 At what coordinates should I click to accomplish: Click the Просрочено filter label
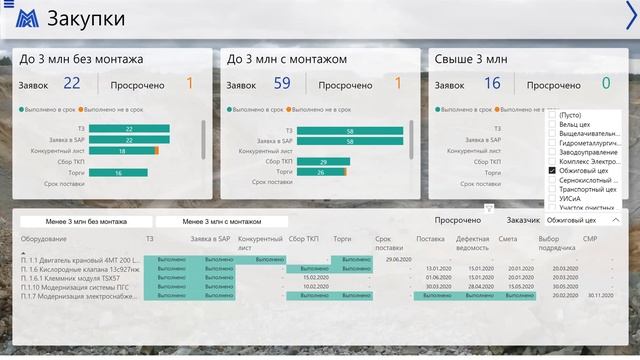click(x=458, y=220)
